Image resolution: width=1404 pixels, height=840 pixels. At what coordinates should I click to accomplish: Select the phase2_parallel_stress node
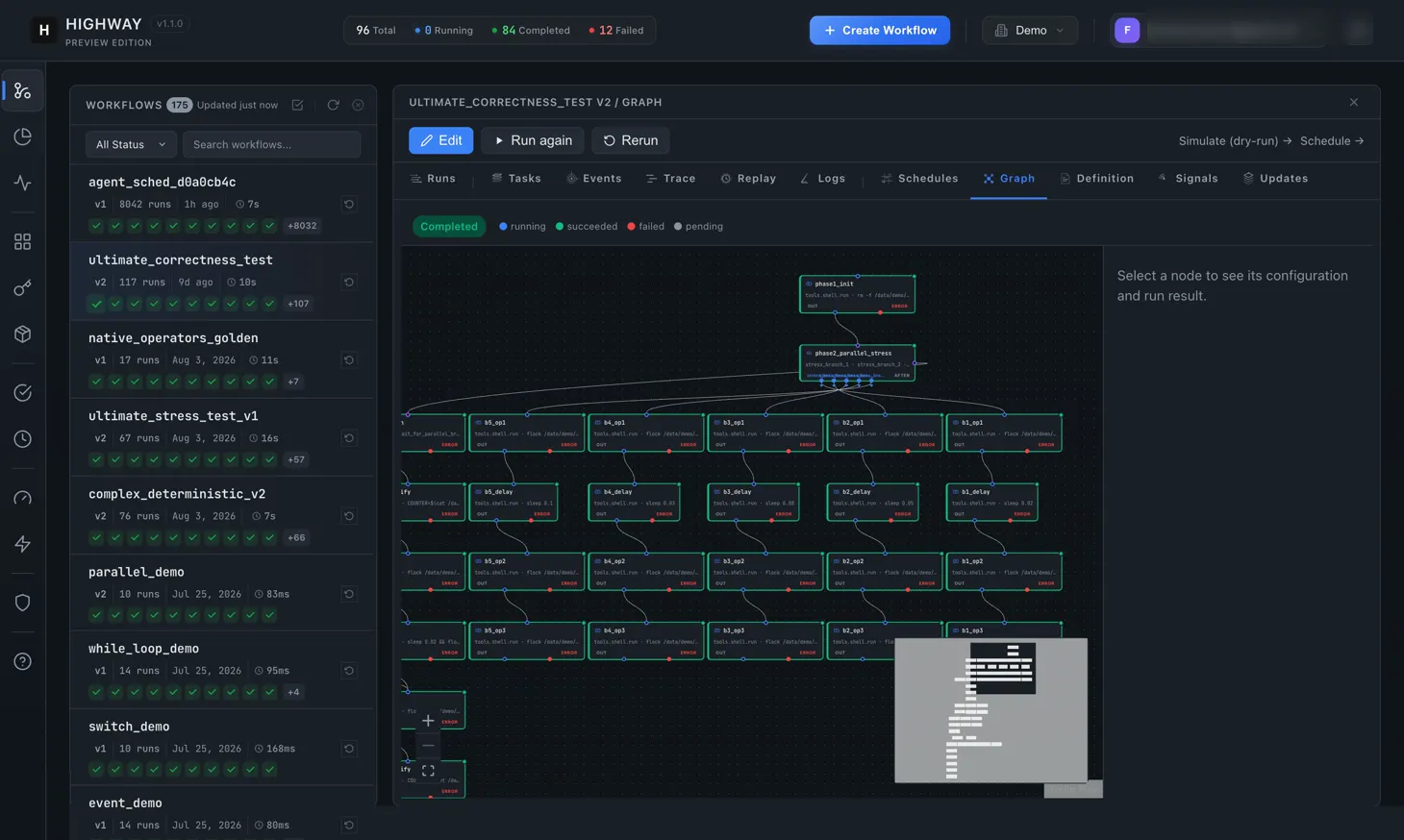[857, 363]
